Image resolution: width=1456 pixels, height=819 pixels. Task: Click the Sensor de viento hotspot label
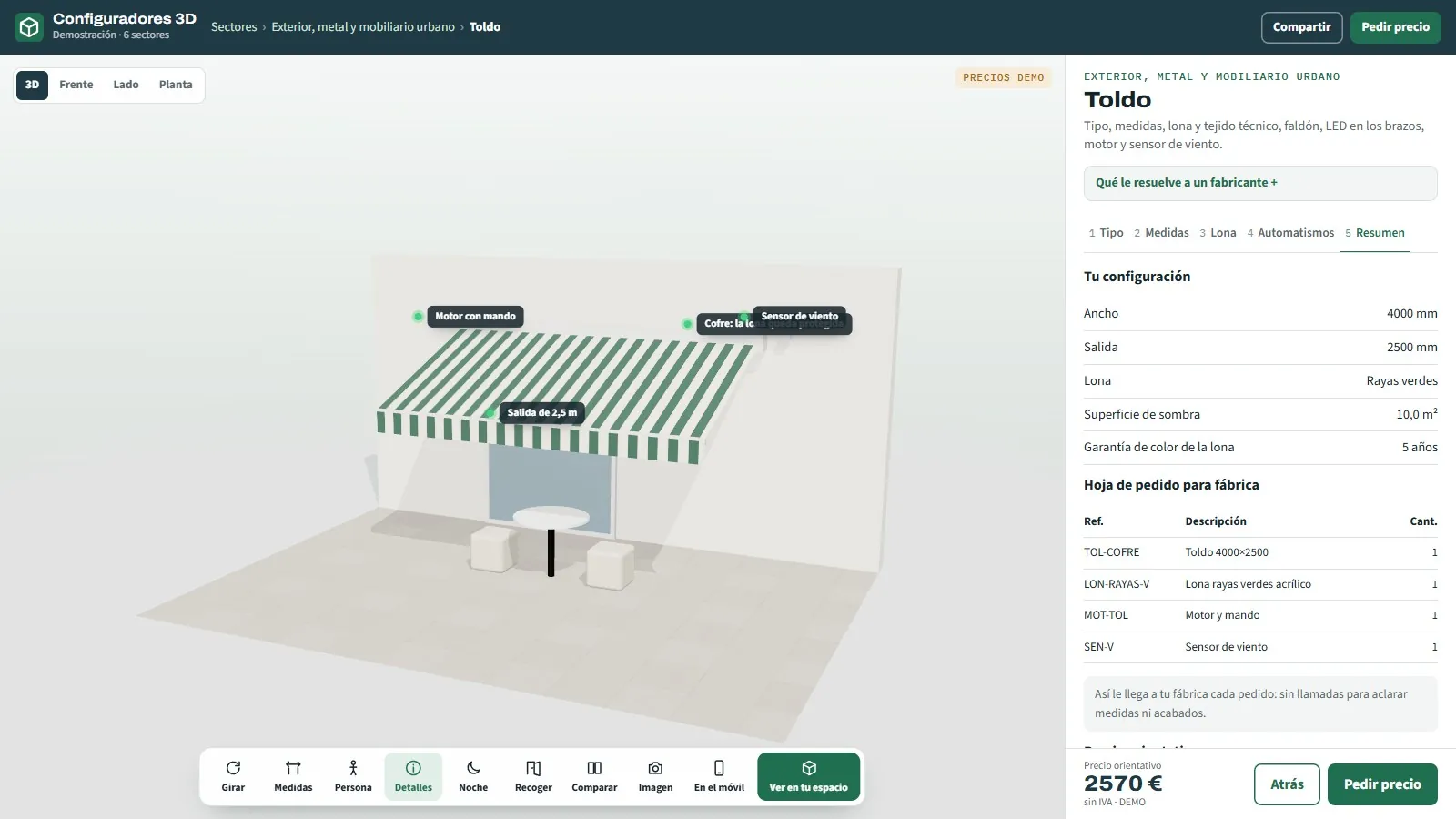tap(800, 316)
